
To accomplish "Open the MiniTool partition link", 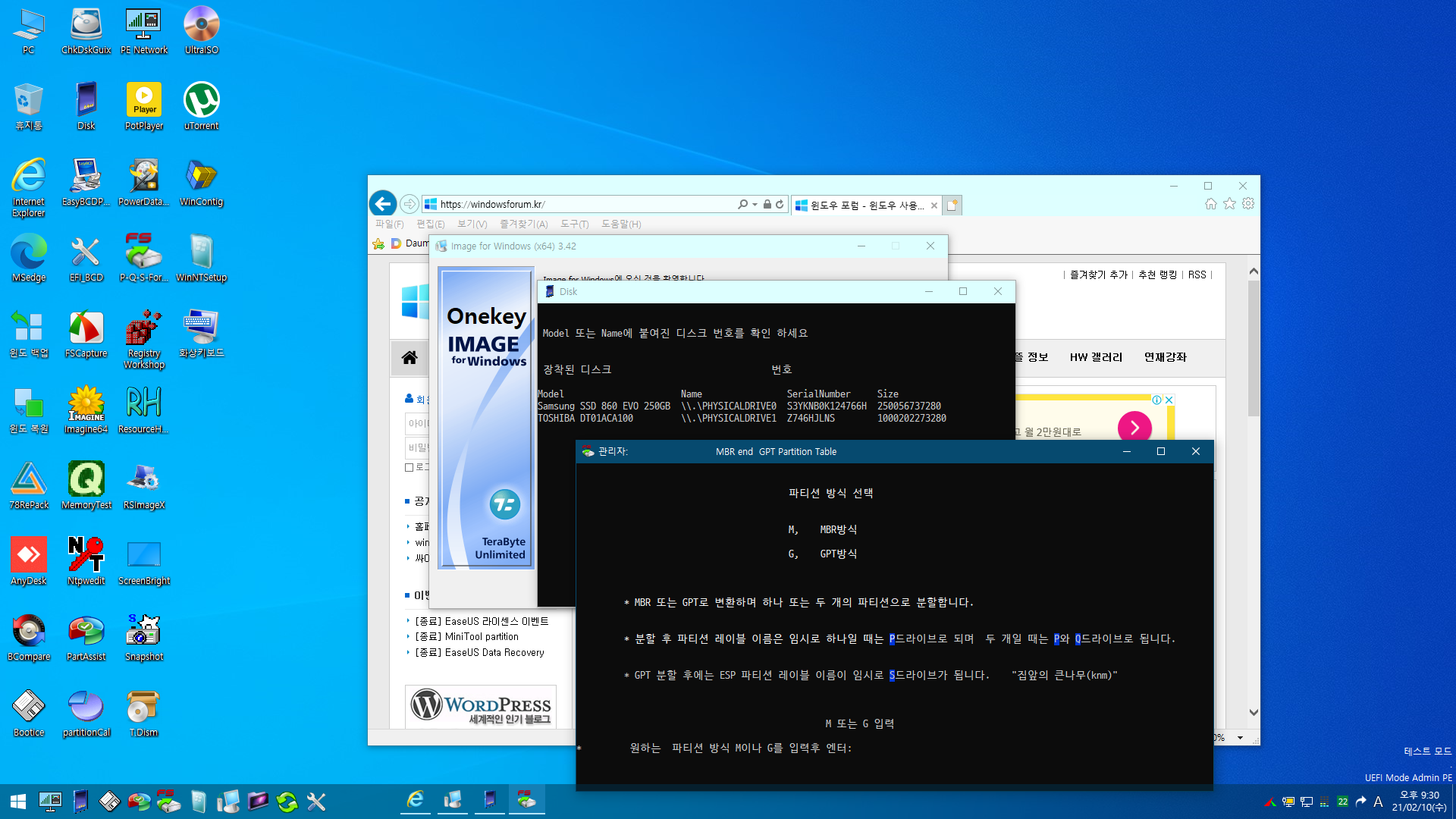I will 467,637.
